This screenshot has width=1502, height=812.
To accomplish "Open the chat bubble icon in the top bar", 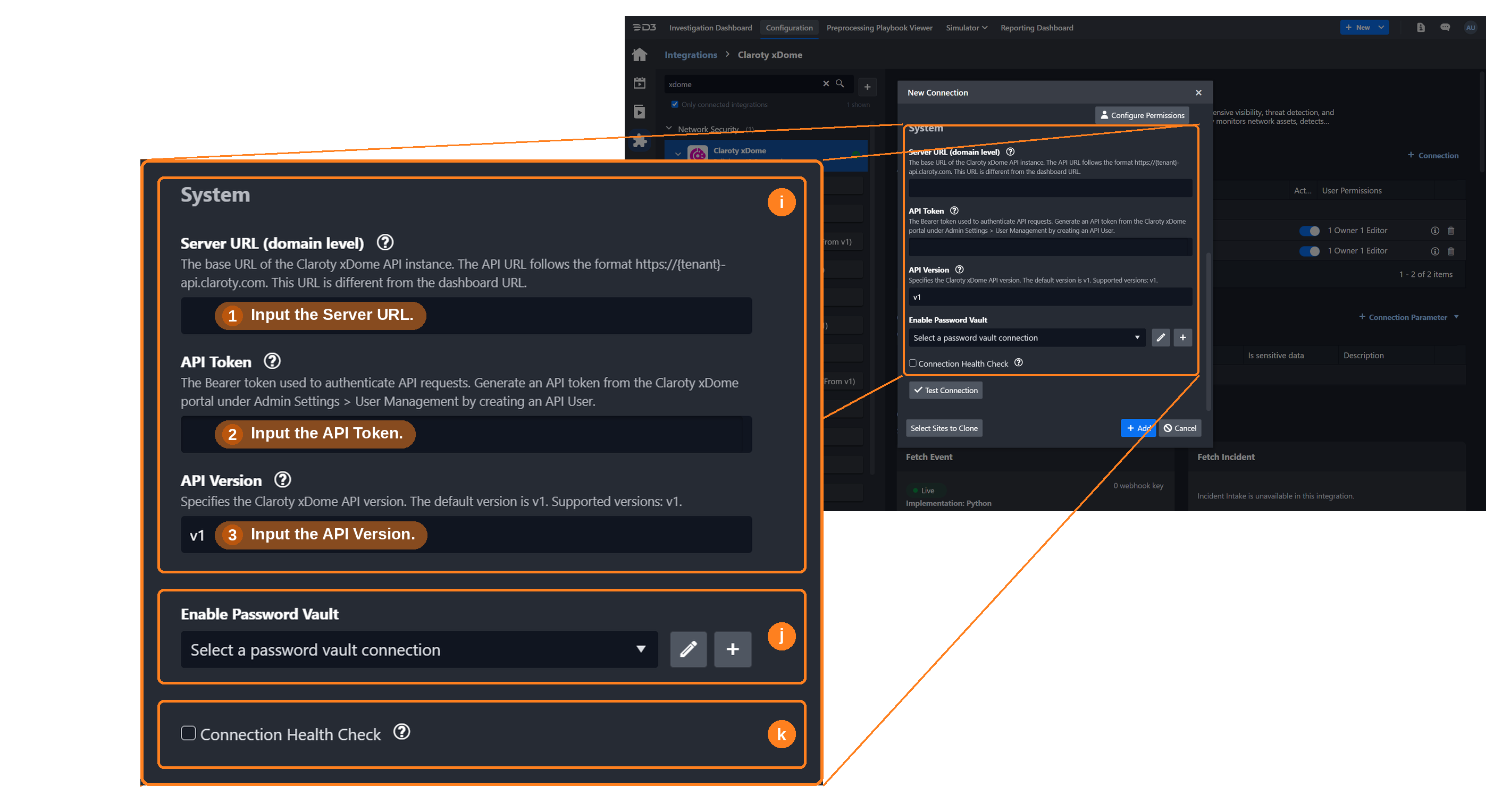I will tap(1445, 28).
